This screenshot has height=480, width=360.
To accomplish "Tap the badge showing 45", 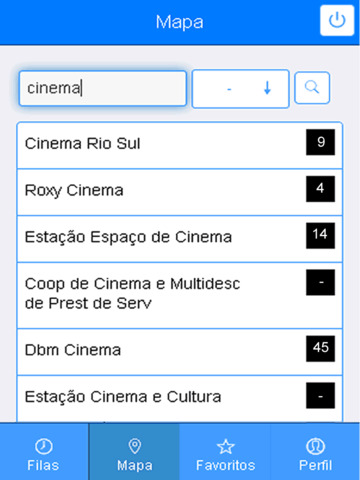I will coord(320,349).
